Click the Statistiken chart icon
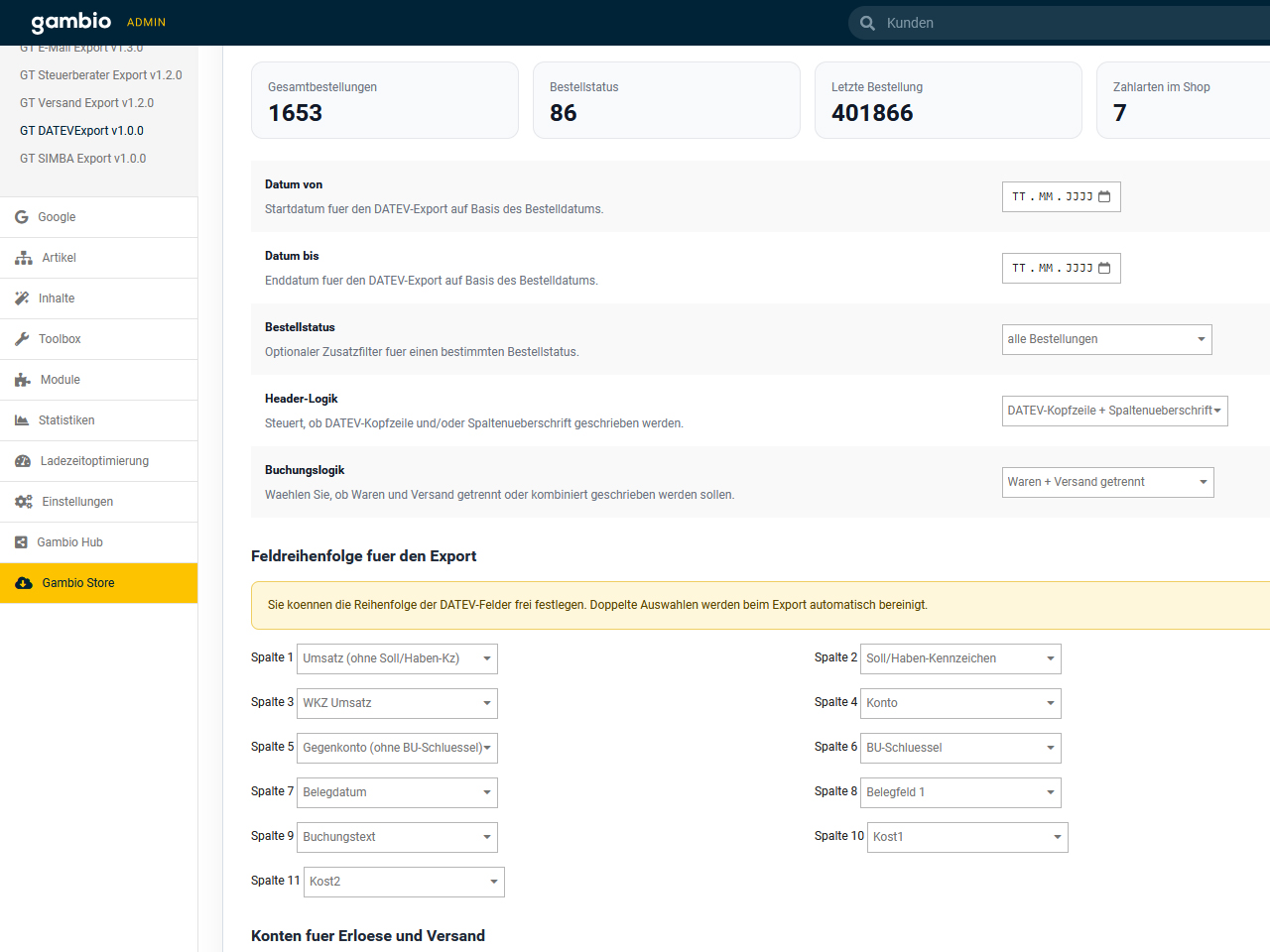Image resolution: width=1270 pixels, height=952 pixels. click(22, 420)
